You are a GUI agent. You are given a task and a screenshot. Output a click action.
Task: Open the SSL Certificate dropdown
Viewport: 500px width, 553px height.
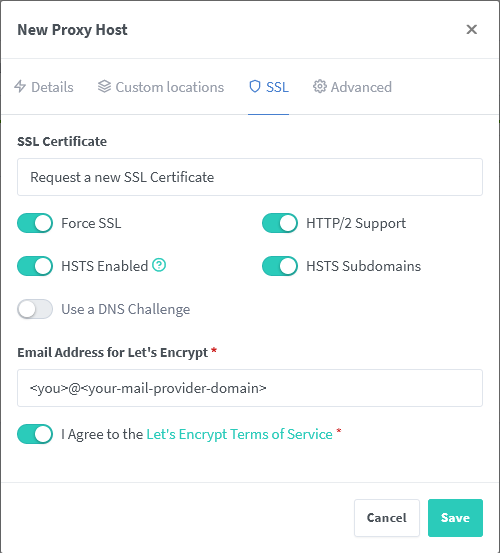click(x=250, y=177)
